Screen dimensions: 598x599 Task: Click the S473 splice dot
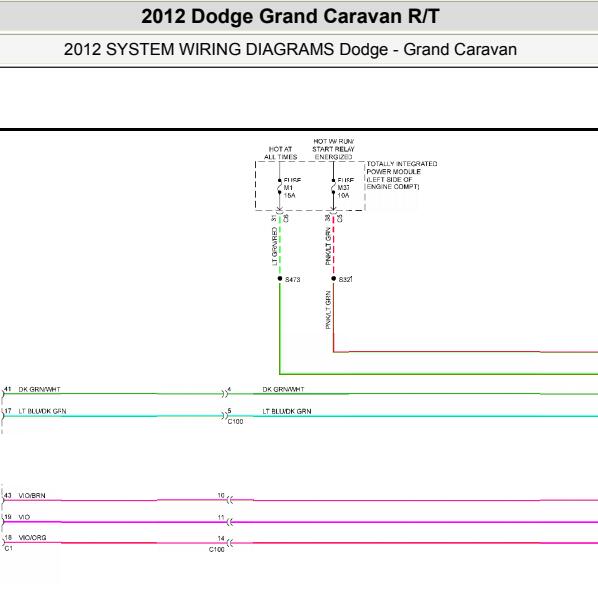point(280,278)
